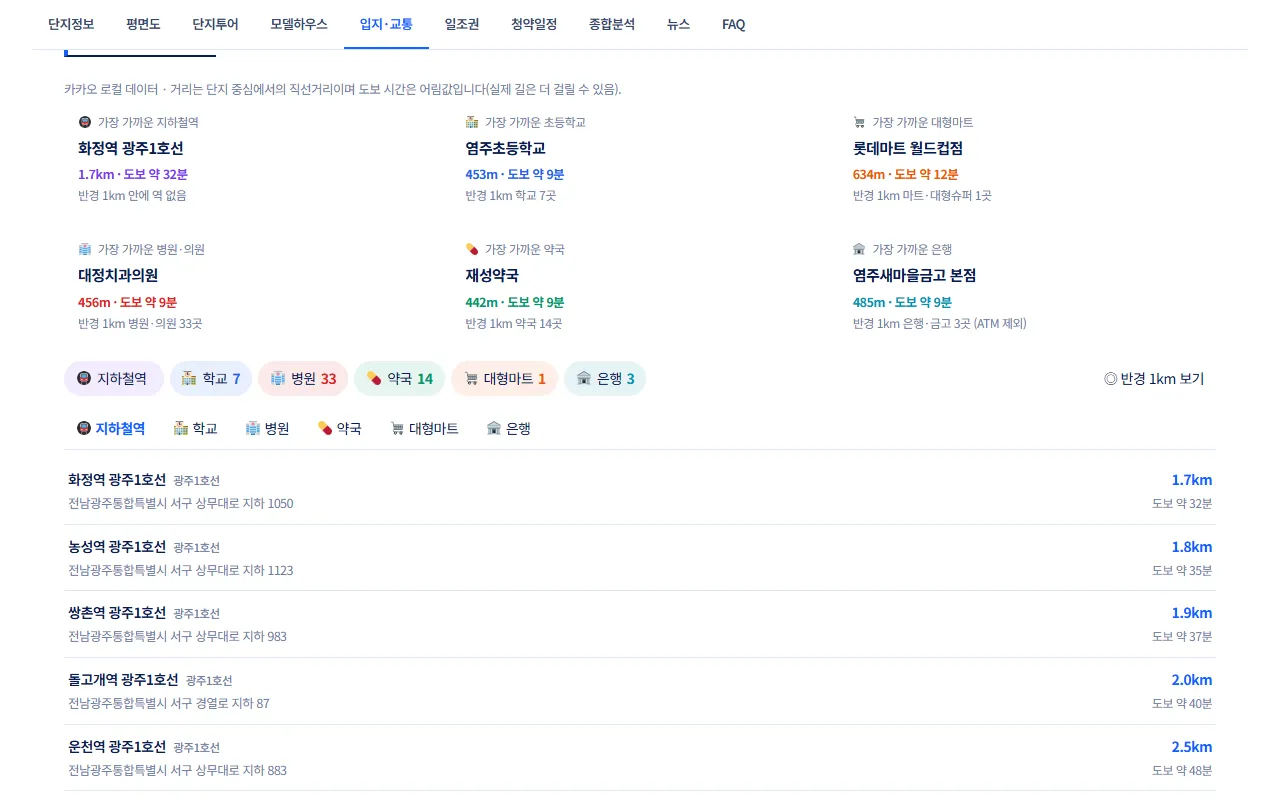Screen dimensions: 1280x800
Task: Open the 운천역 광주1호선 list entry
Action: point(640,758)
